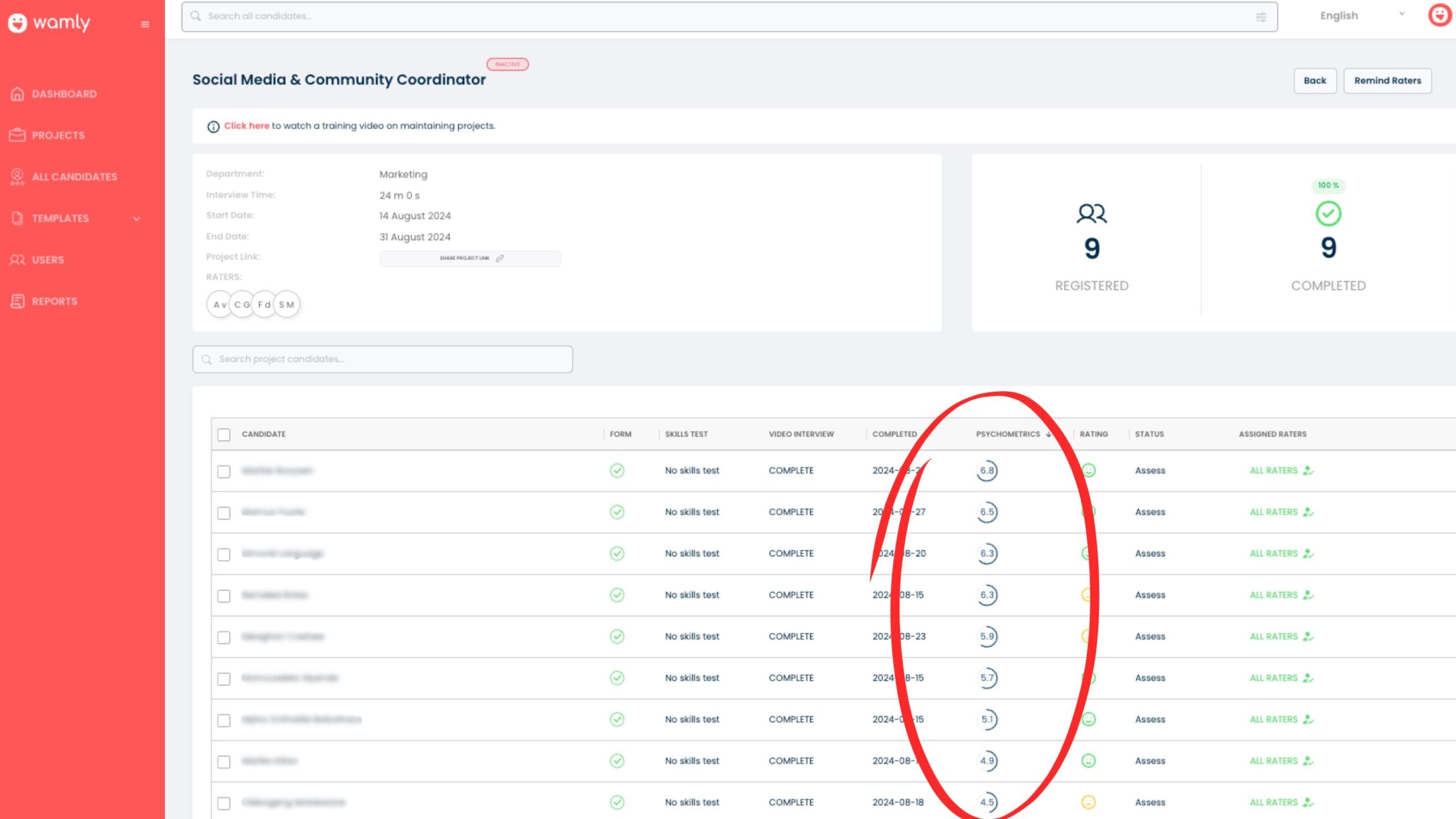Open search filter settings icon
Image resolution: width=1456 pixels, height=819 pixels.
coord(1261,16)
